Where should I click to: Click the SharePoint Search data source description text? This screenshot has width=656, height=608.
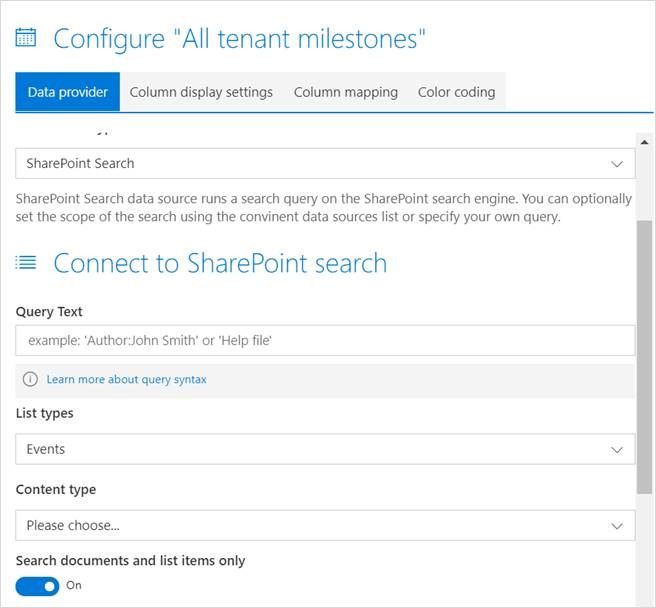323,208
